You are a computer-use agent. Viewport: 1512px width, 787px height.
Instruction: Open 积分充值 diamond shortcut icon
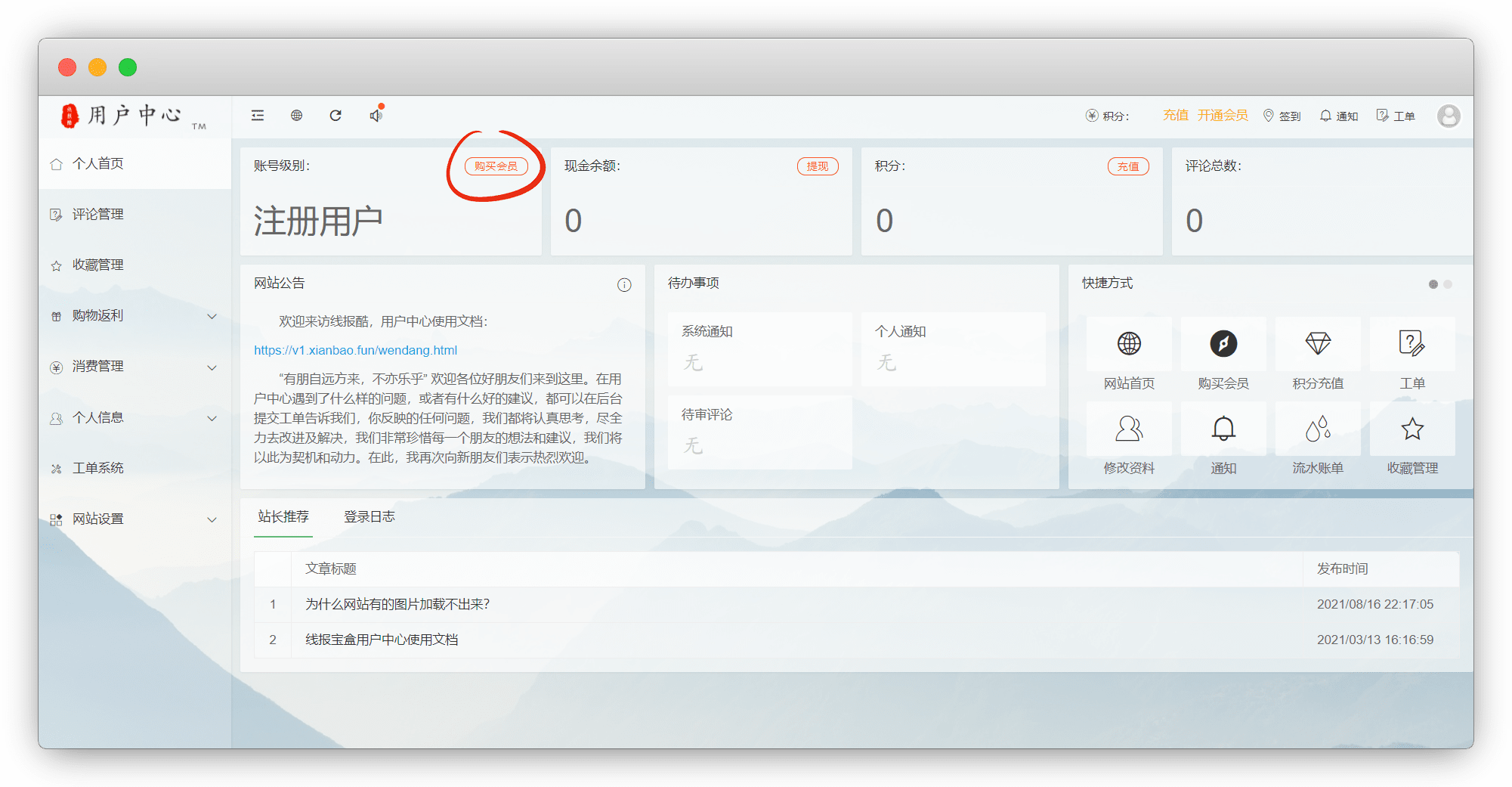[1317, 344]
